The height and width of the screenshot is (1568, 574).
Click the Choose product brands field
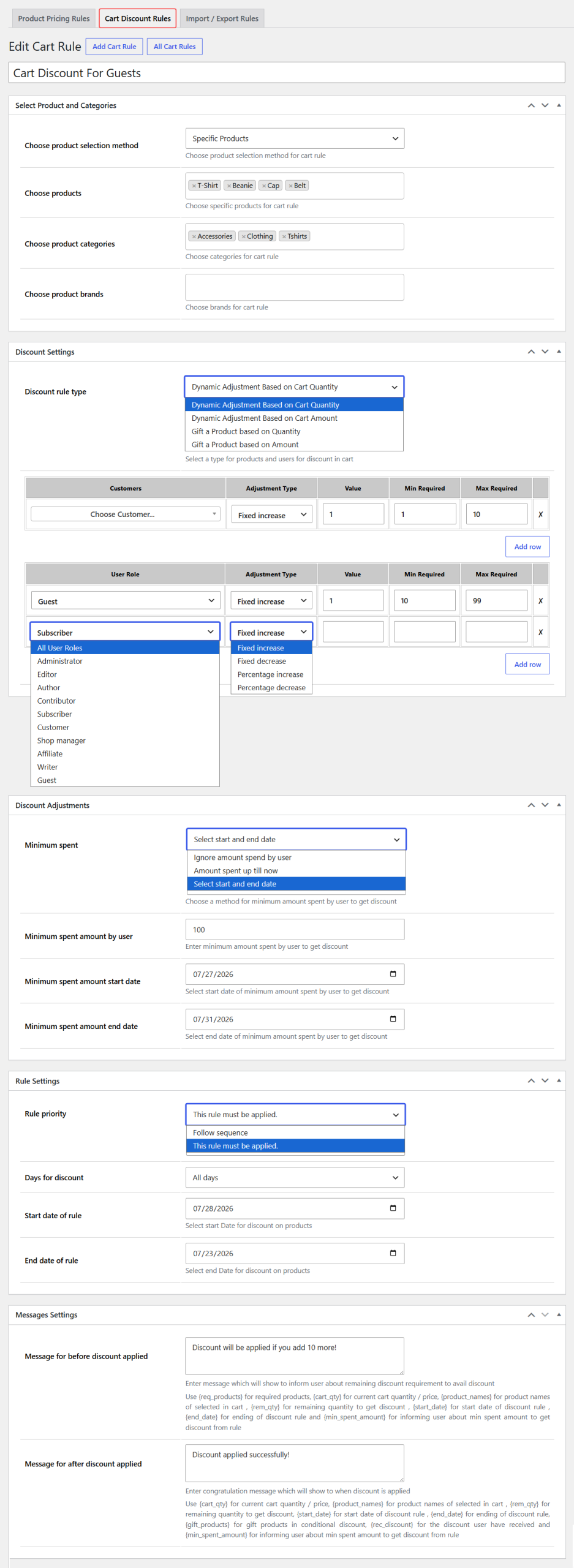295,287
